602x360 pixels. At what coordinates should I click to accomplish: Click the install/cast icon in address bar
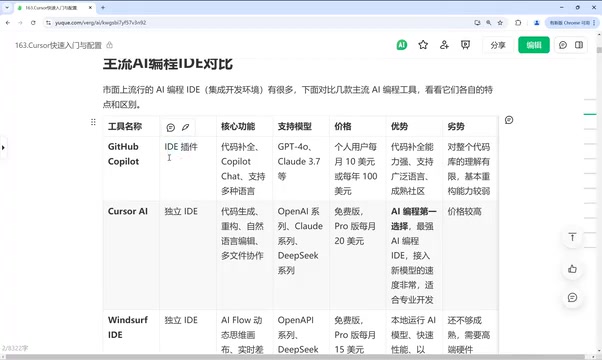[x=477, y=23]
